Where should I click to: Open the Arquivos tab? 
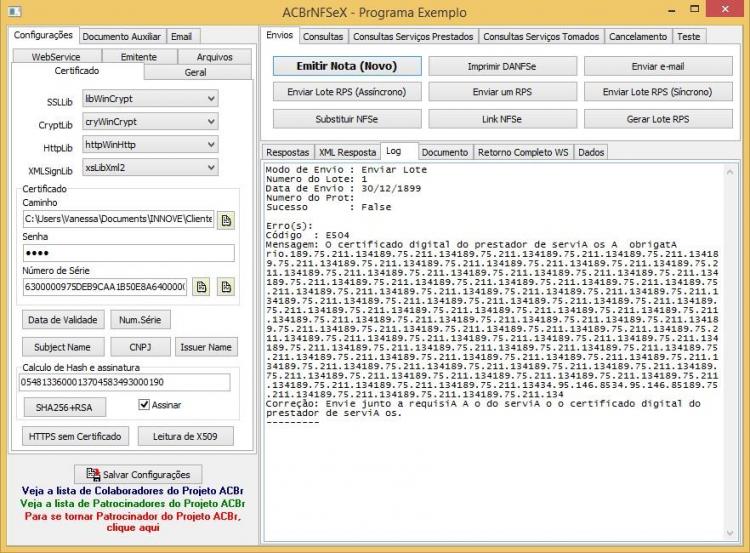(x=214, y=56)
